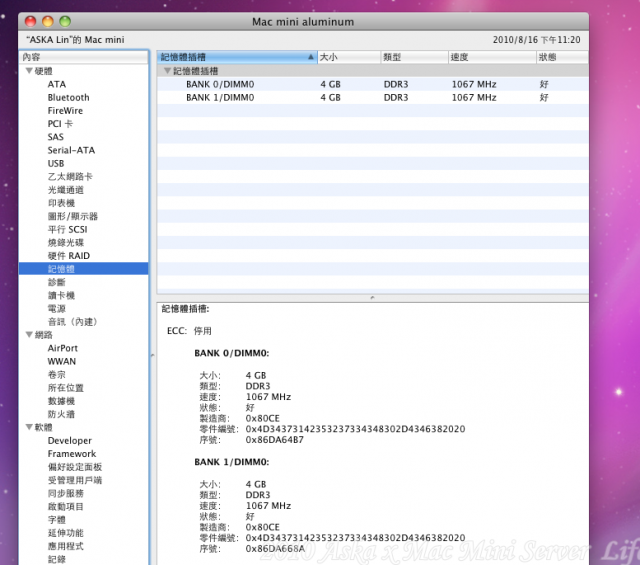
Task: Select 硬件 RAID in the sidebar
Action: coord(69,256)
